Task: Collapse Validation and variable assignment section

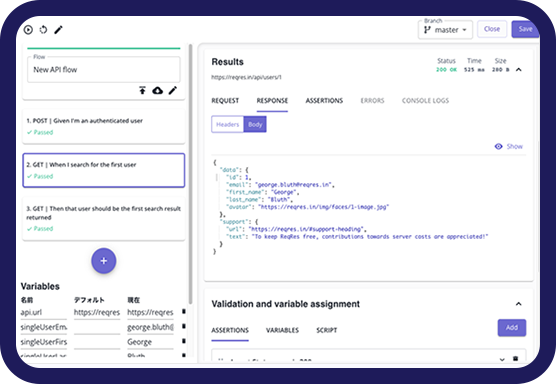Action: [x=518, y=304]
